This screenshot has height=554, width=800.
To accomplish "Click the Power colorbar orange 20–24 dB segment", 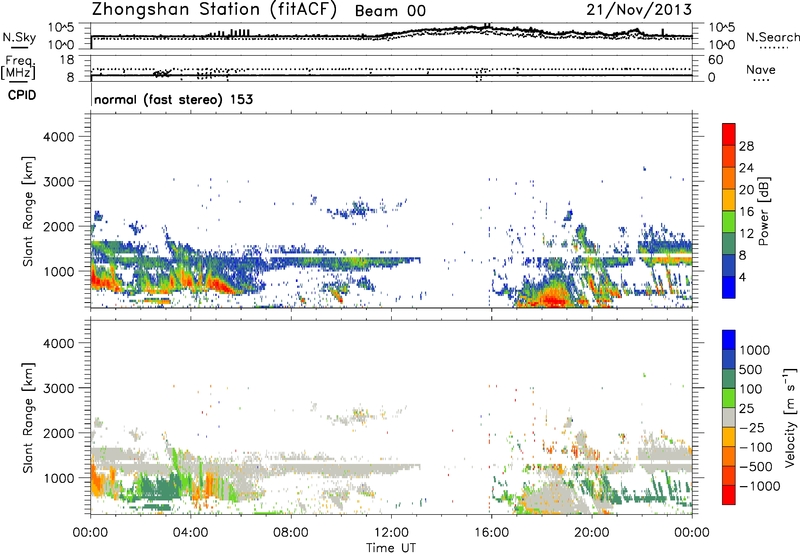I will click(729, 178).
